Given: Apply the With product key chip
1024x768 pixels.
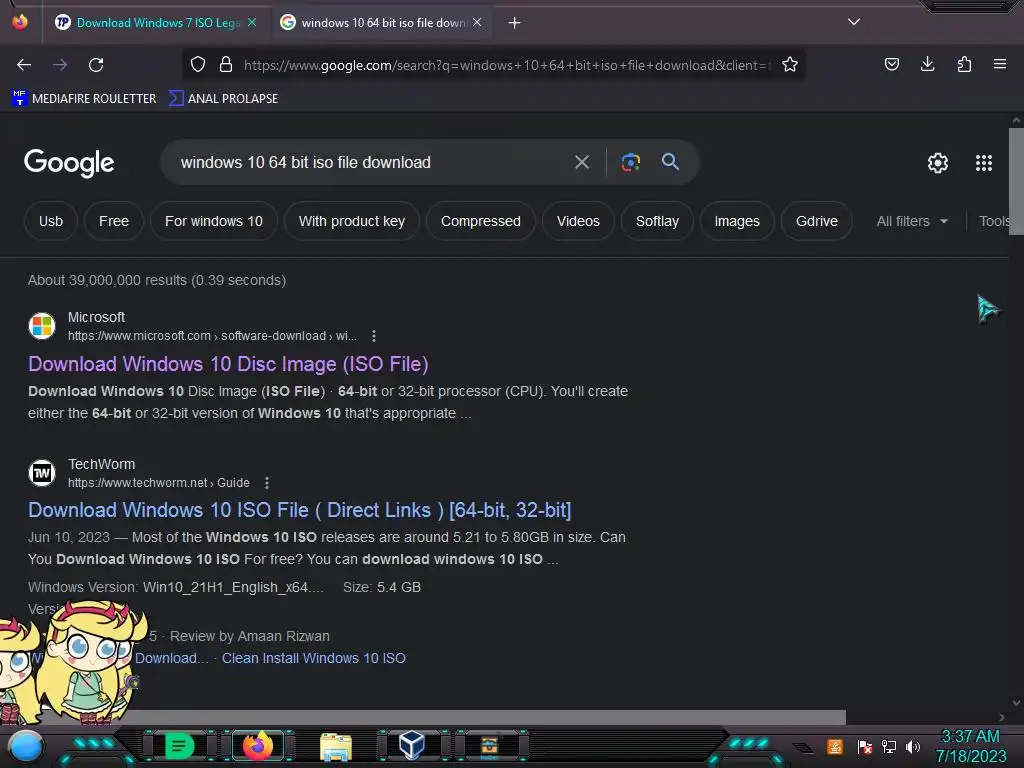Looking at the screenshot, I should coord(352,221).
